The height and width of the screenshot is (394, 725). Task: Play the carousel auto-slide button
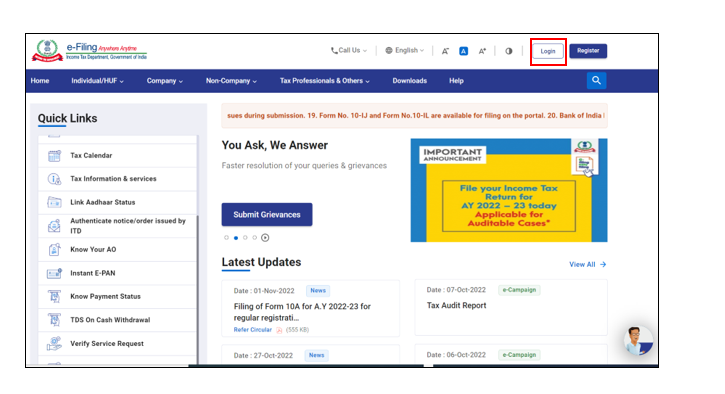coord(265,238)
